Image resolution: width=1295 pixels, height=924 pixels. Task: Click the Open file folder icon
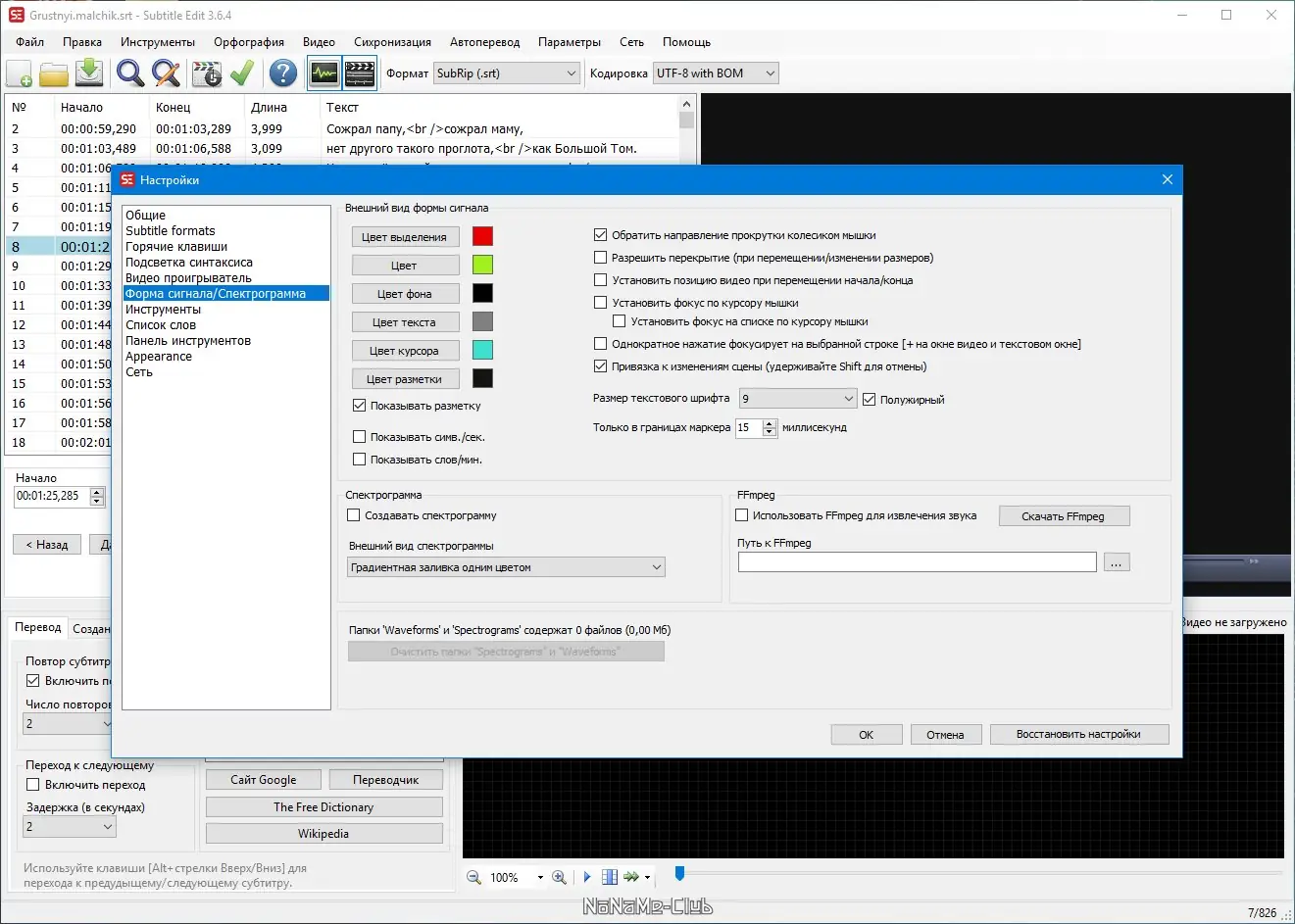(x=54, y=73)
